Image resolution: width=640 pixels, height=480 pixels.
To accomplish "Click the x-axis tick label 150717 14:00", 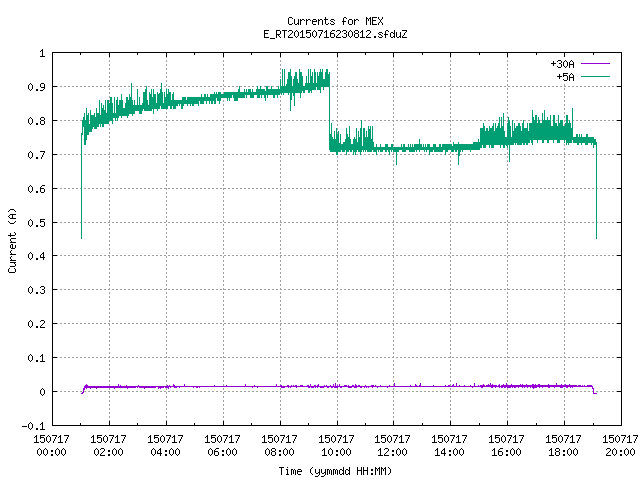I will point(449,446).
